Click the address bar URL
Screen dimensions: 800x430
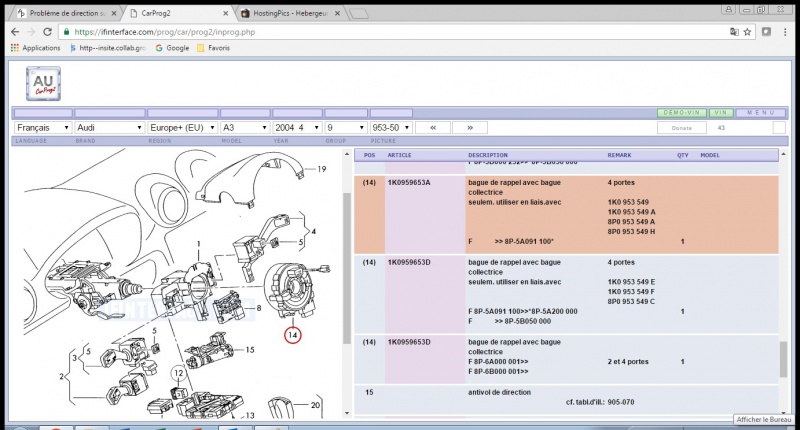pos(165,32)
